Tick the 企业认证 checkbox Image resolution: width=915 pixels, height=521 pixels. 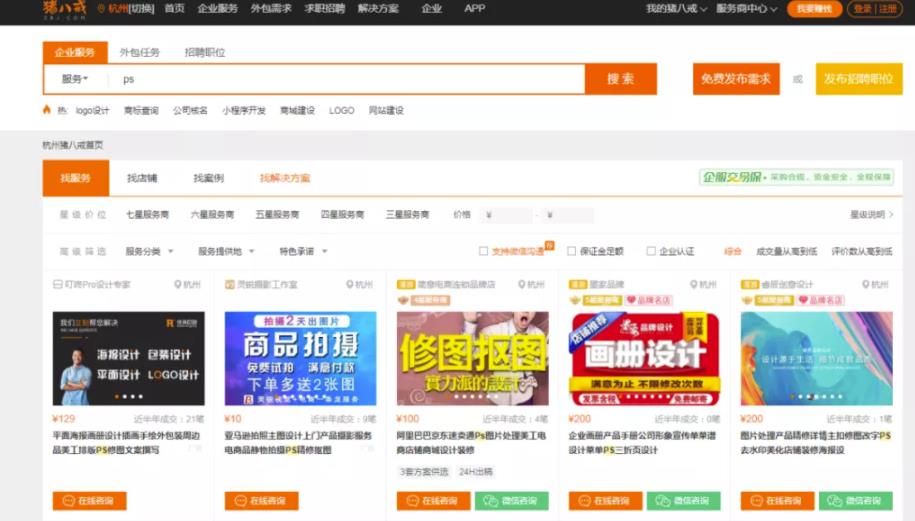point(651,251)
